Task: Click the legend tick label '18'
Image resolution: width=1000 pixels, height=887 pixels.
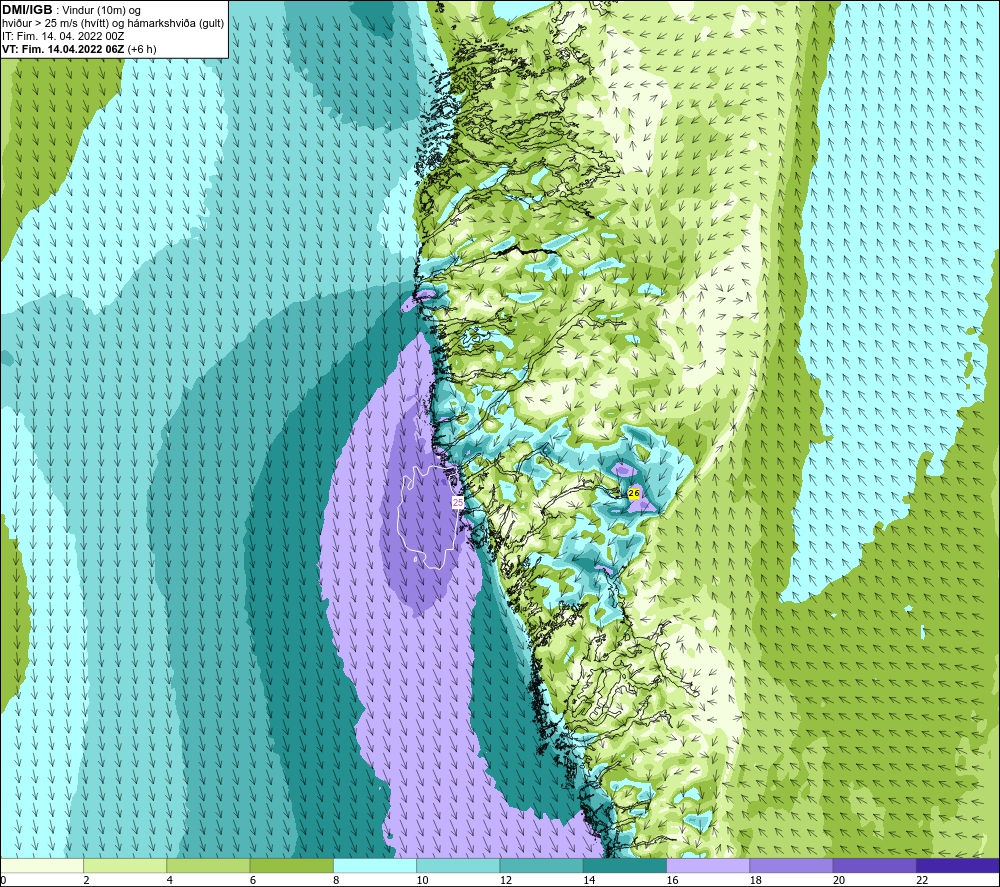Action: [x=756, y=880]
